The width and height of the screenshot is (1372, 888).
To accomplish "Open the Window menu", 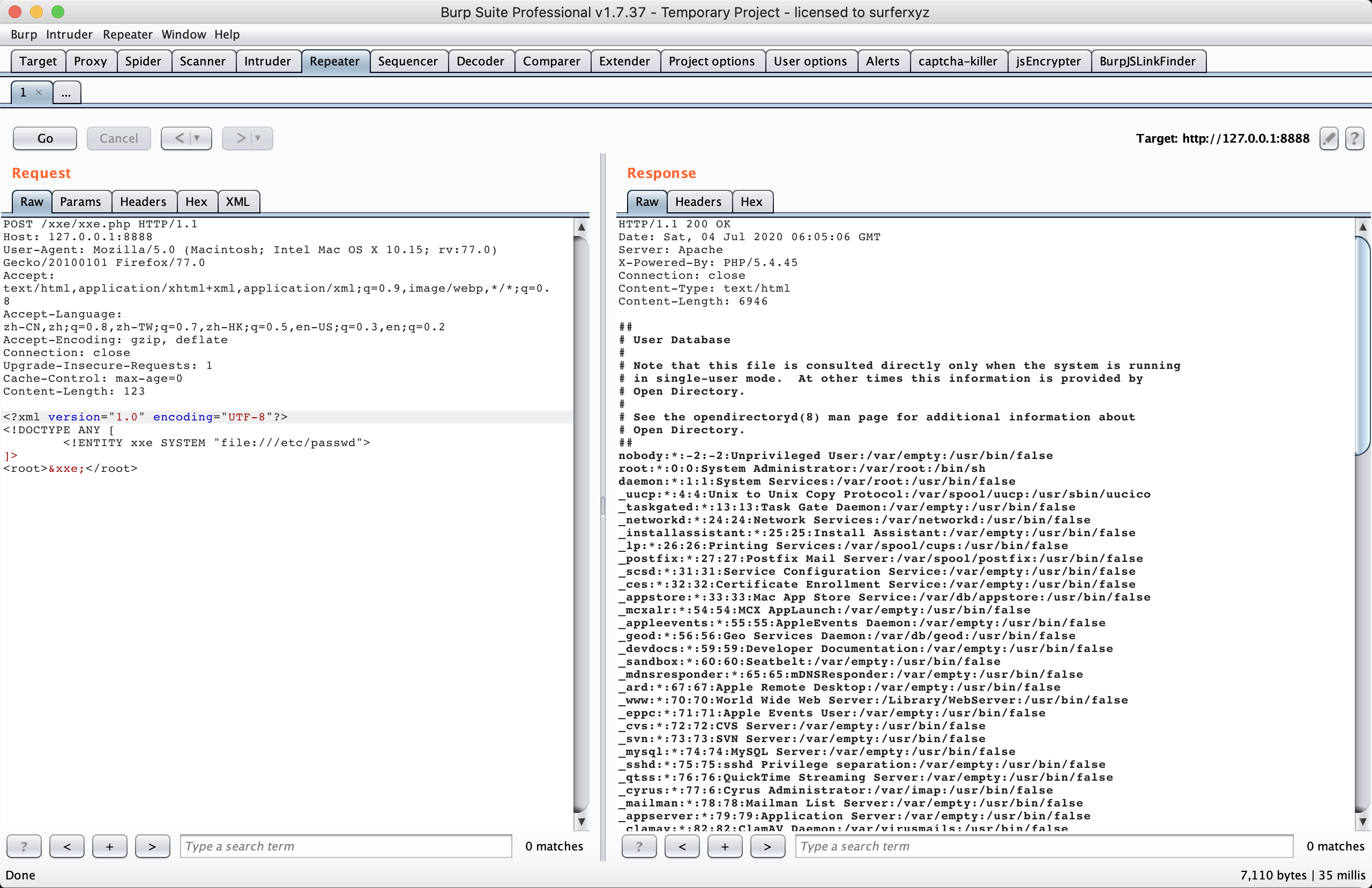I will (183, 35).
